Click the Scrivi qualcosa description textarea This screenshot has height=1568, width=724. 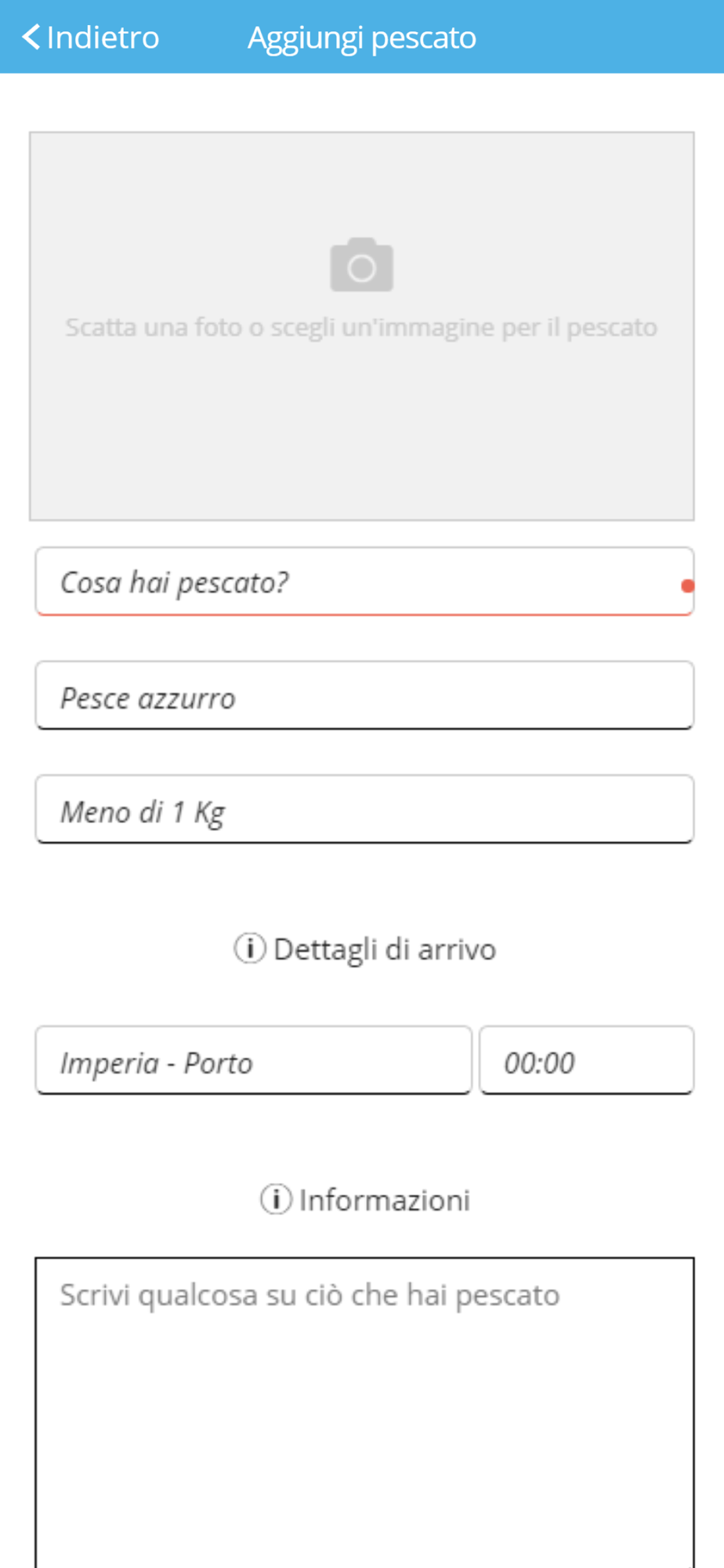click(x=364, y=1413)
